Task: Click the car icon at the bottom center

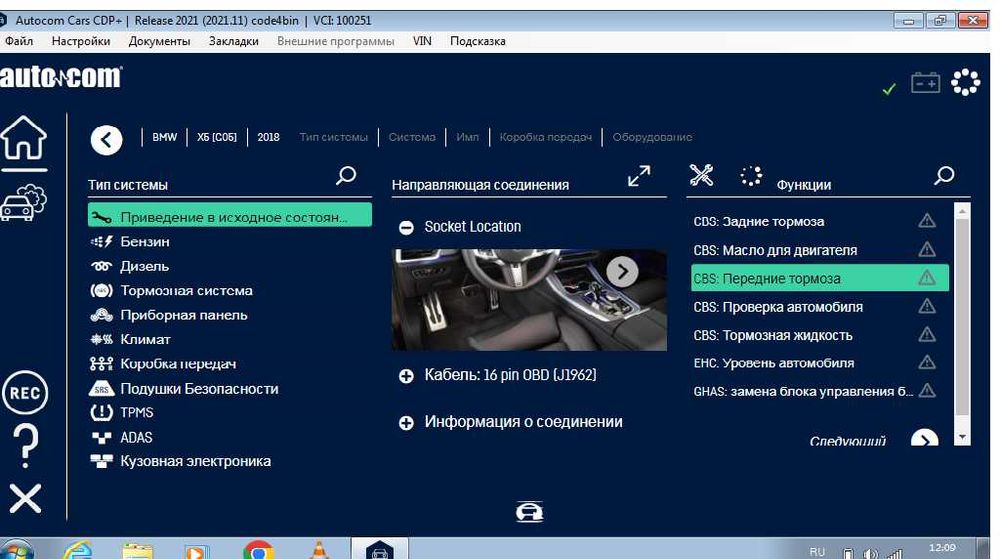Action: tap(529, 512)
